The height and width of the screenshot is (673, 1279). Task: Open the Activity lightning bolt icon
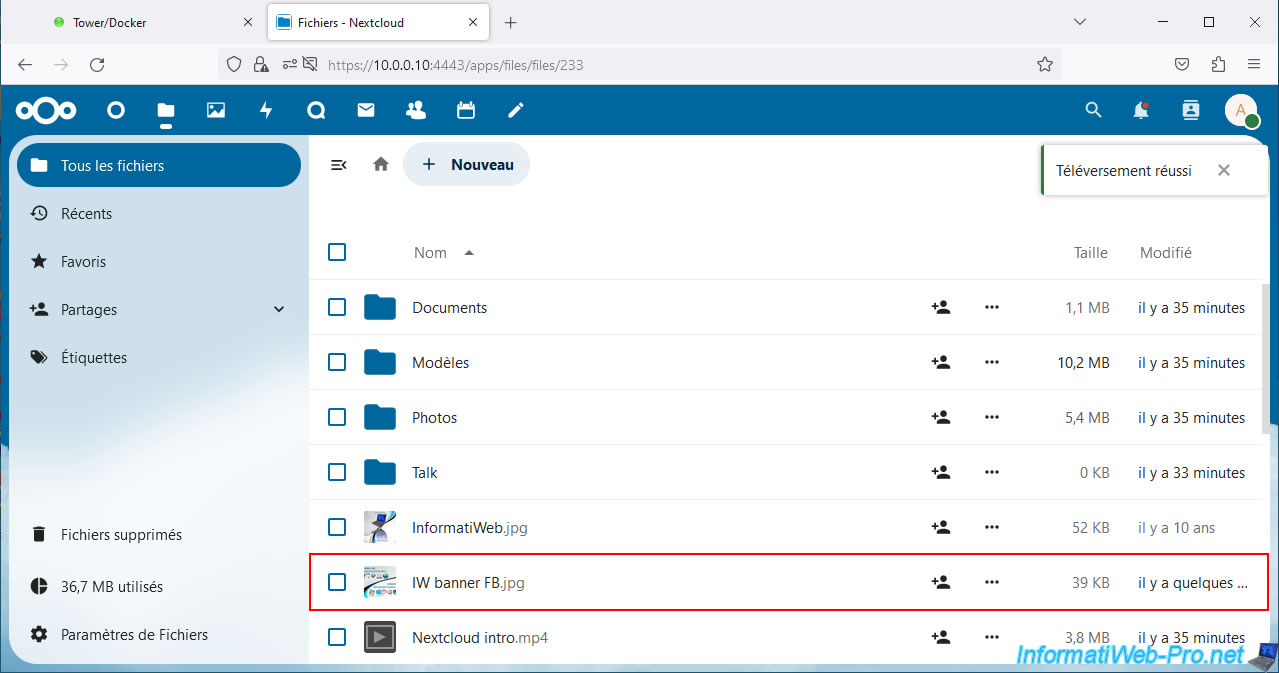266,110
